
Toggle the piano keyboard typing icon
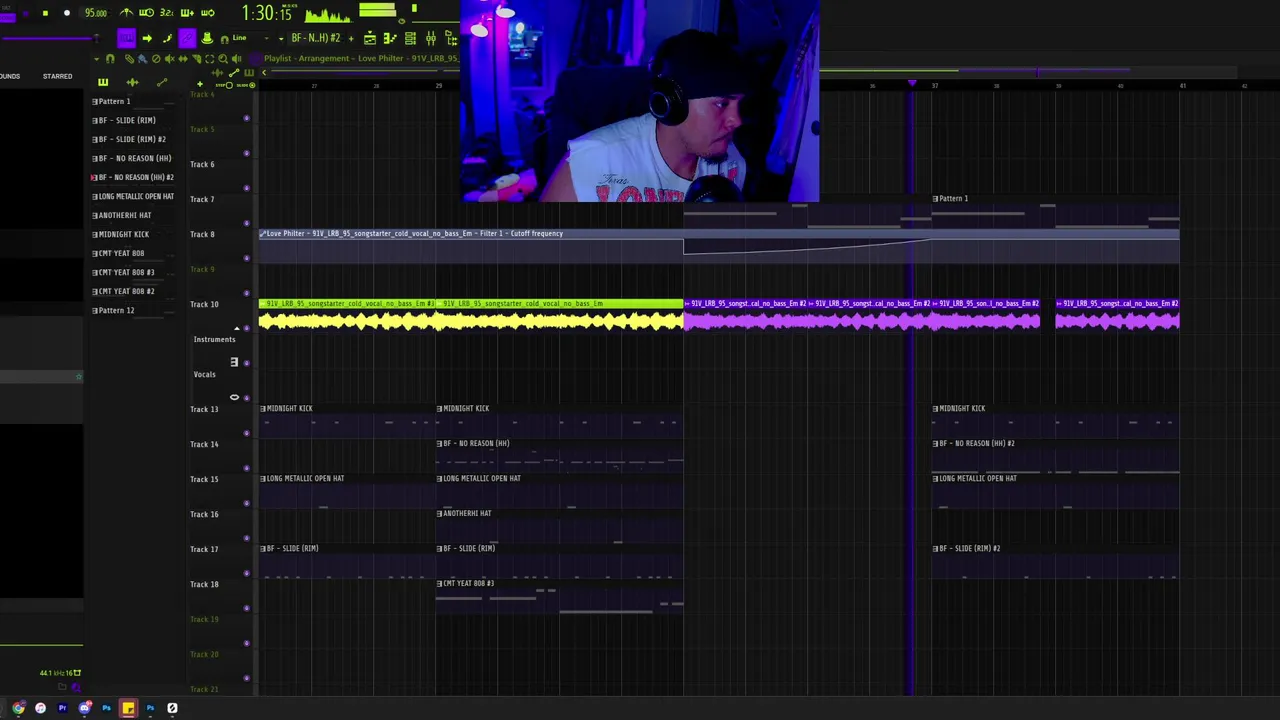pos(126,38)
